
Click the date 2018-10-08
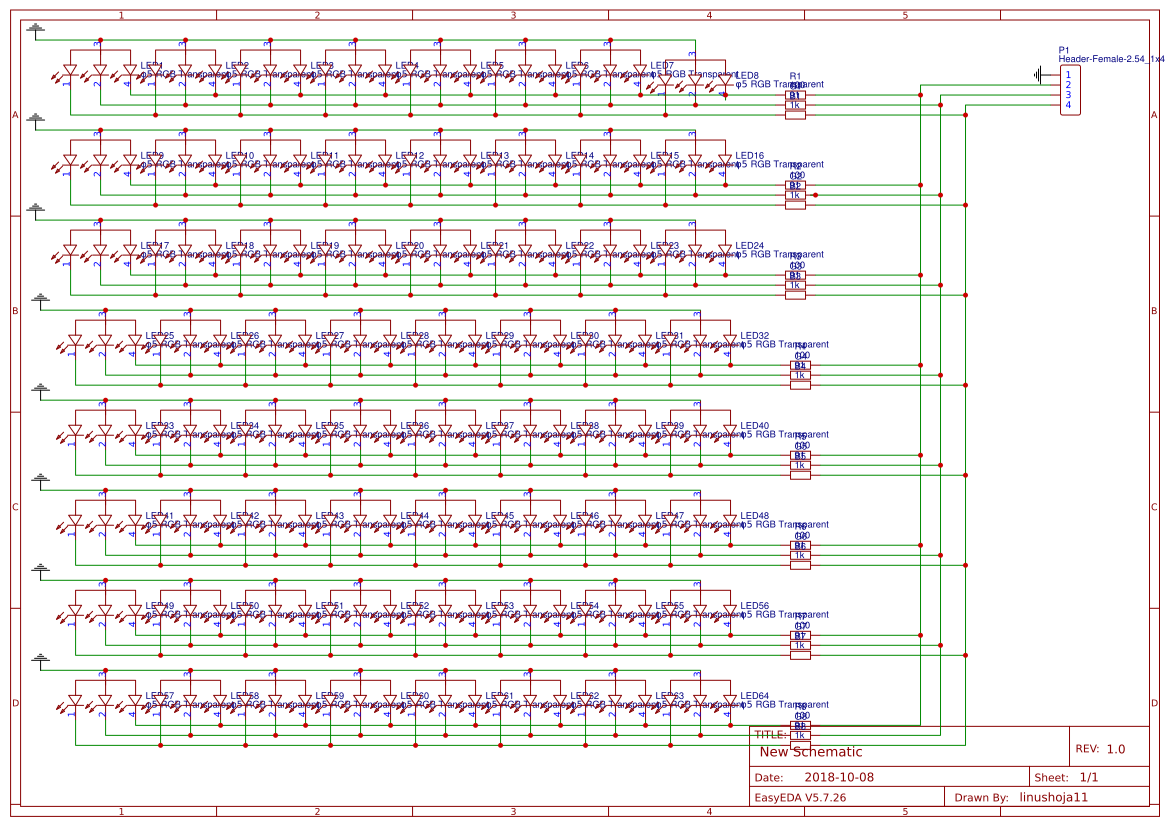pyautogui.click(x=838, y=778)
